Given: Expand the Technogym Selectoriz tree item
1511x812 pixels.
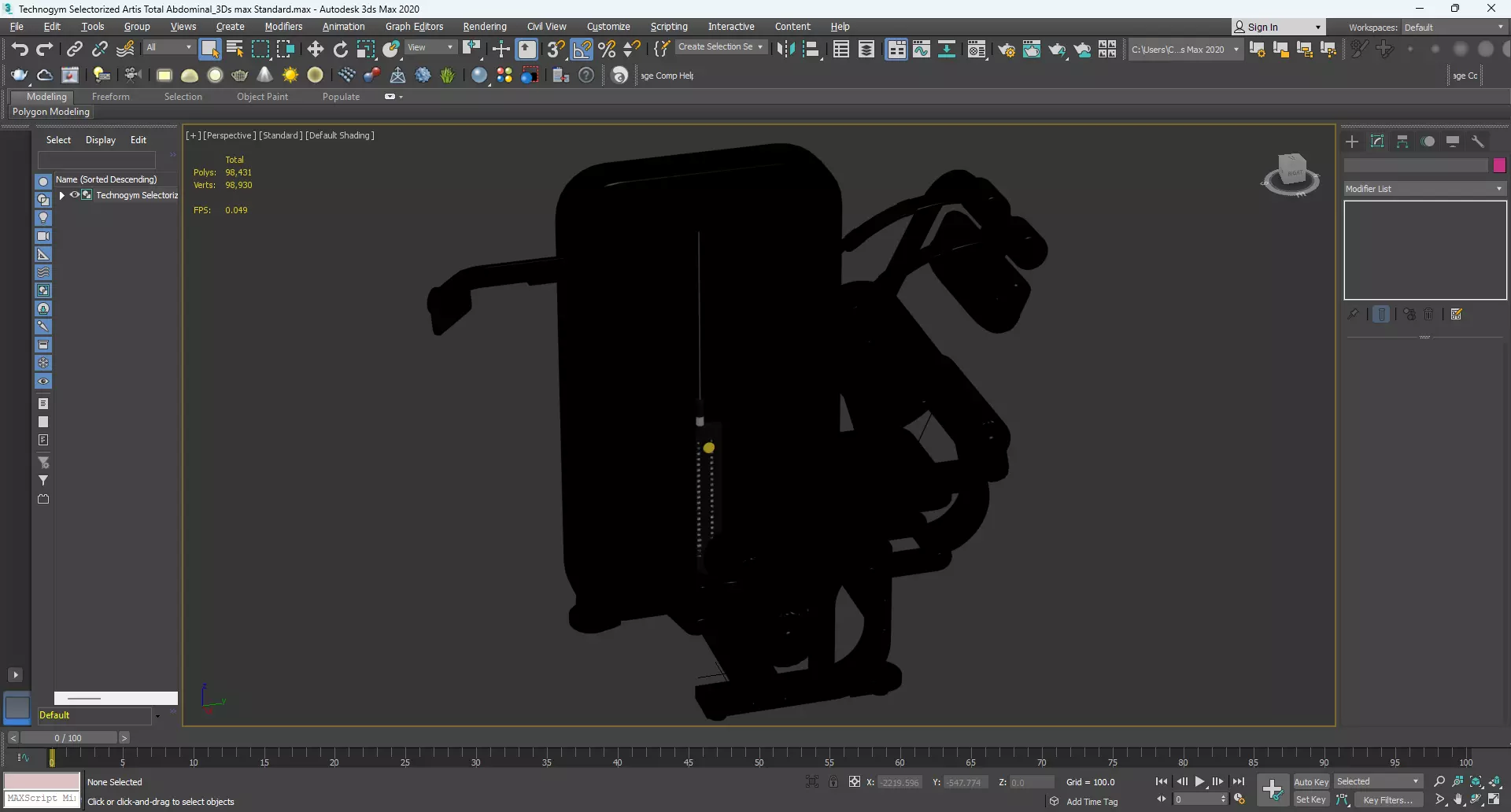Looking at the screenshot, I should click(x=62, y=195).
